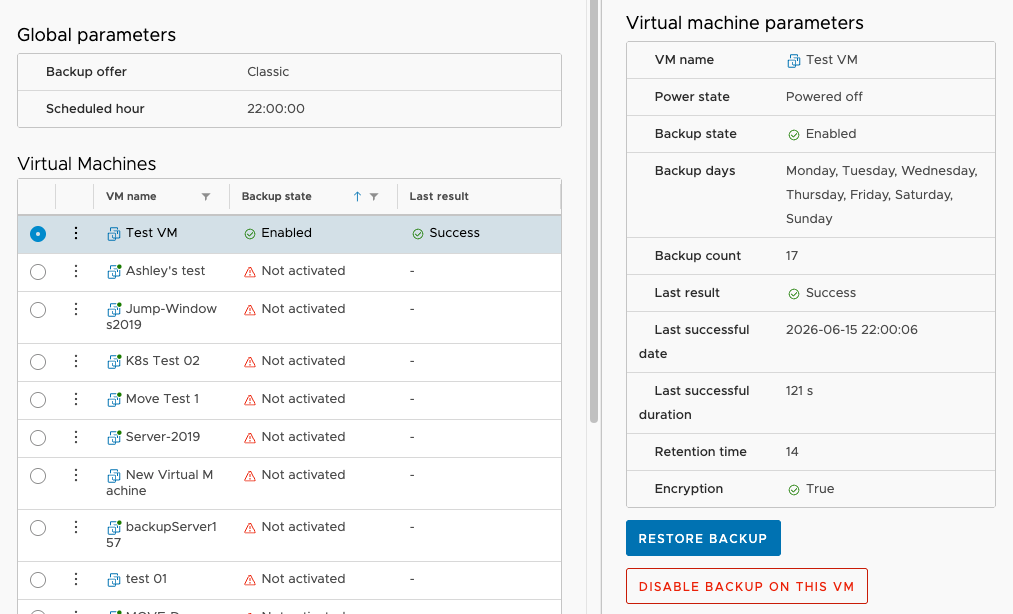This screenshot has width=1013, height=614.
Task: Click the Powered off power state value
Action: 824,97
